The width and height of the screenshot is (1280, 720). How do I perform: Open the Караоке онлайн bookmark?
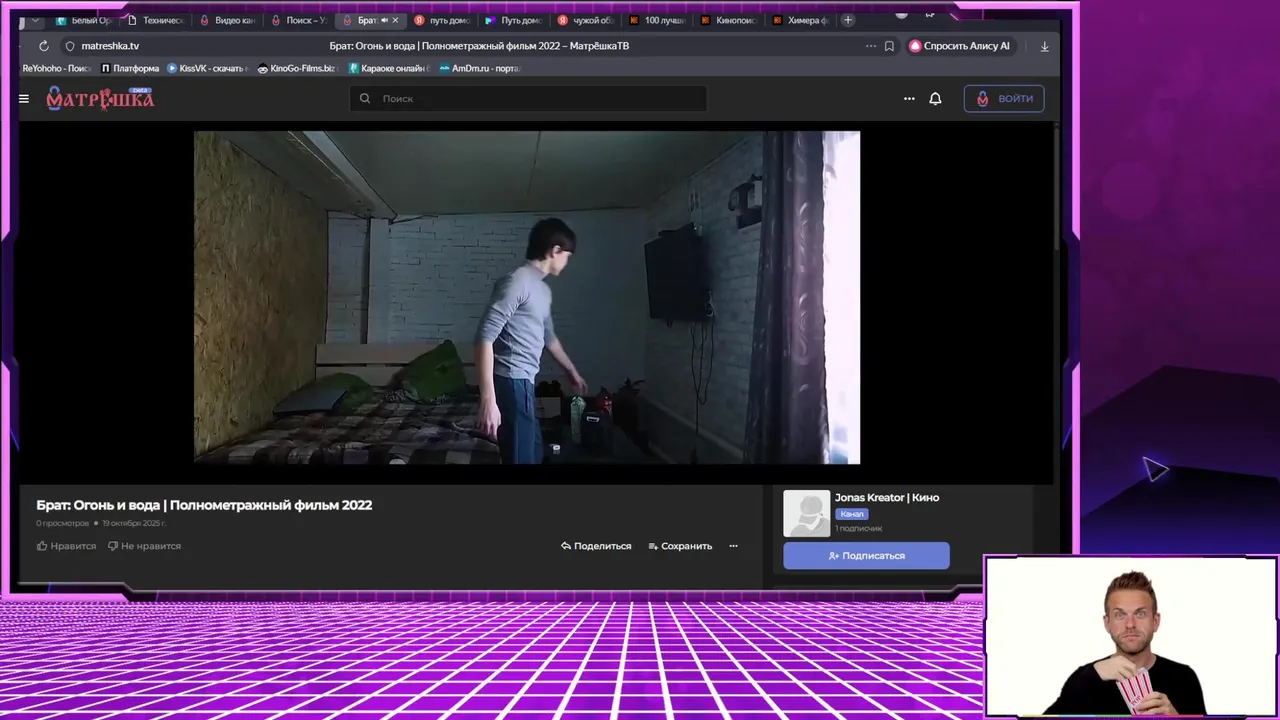point(388,68)
